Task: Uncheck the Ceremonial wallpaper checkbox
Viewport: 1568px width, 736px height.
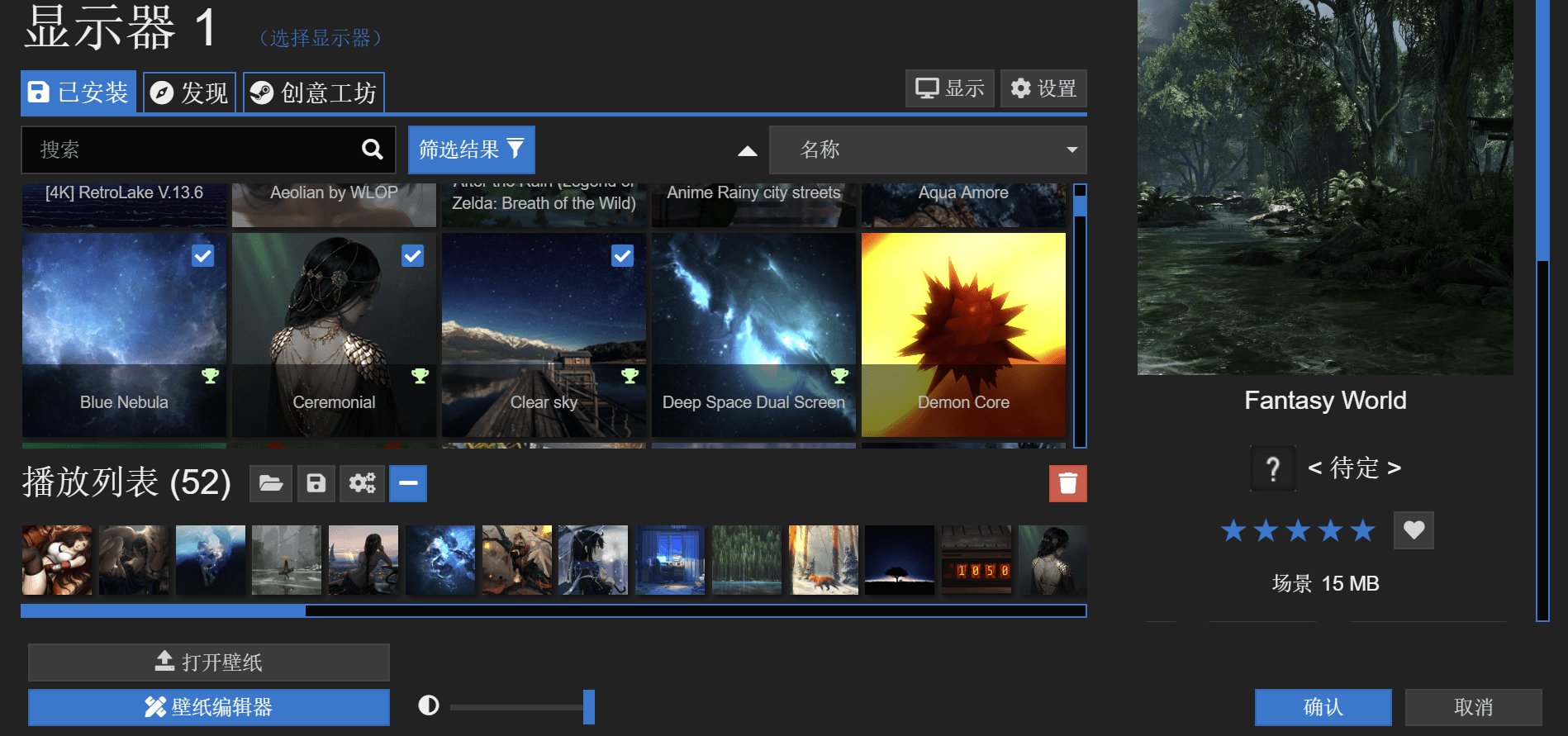Action: (413, 256)
